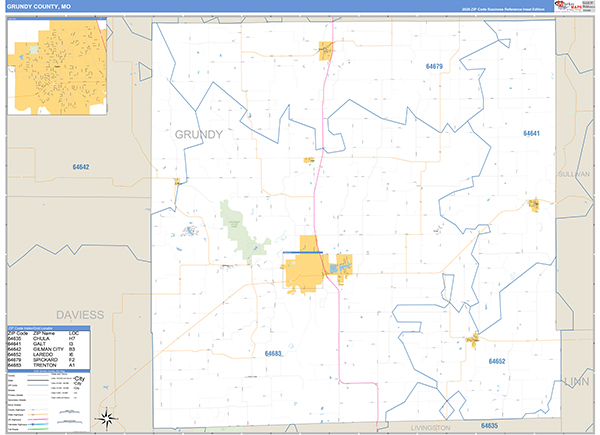This screenshot has width=600, height=435.
Task: Select ZIP code 64641 label on map
Action: click(531, 133)
